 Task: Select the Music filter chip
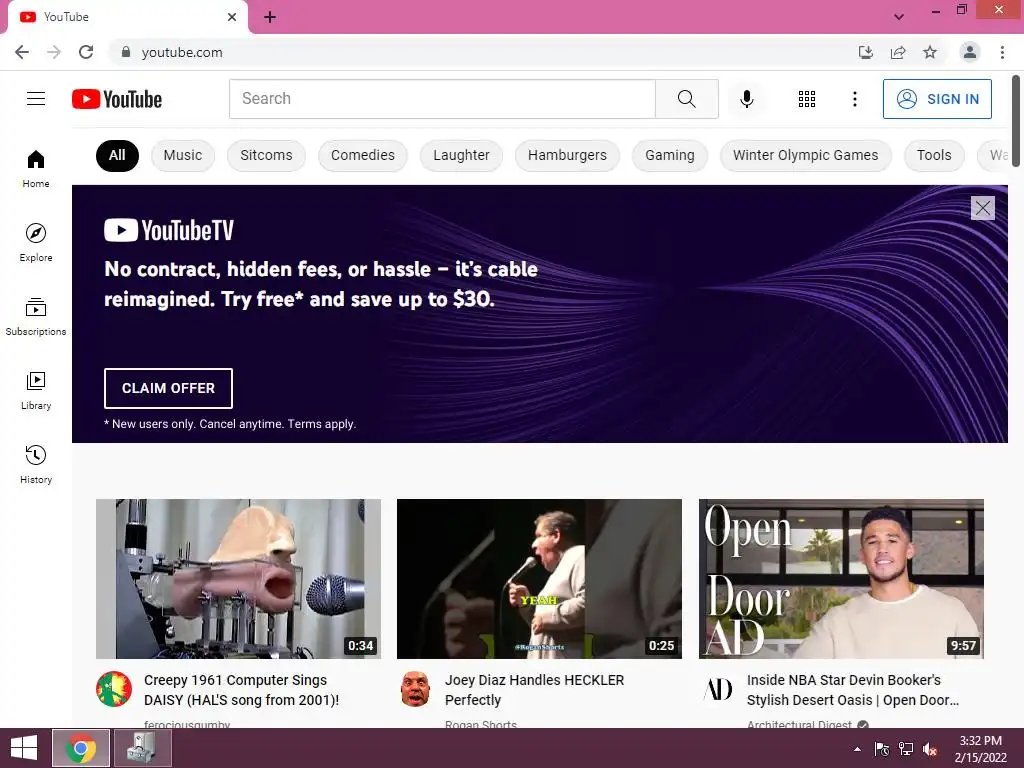pyautogui.click(x=183, y=155)
